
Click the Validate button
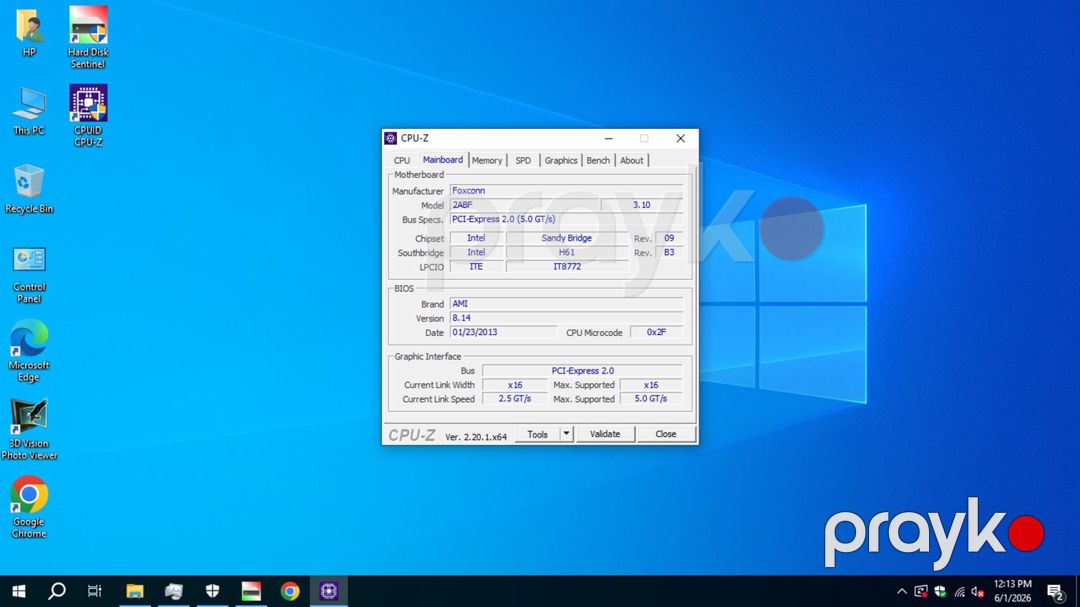point(605,434)
